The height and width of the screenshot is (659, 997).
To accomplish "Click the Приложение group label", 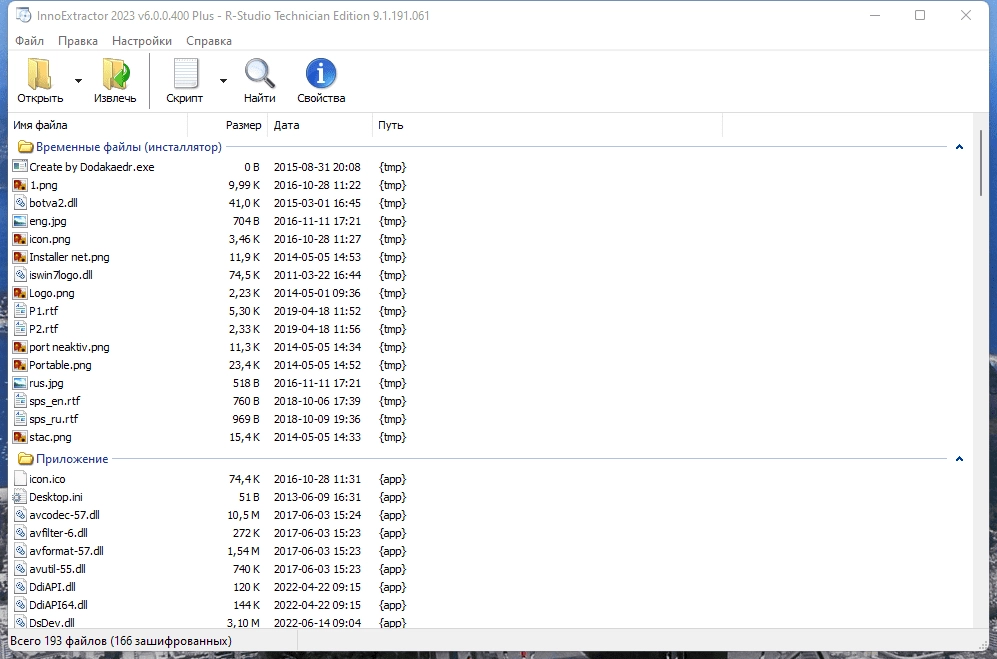I will [72, 459].
